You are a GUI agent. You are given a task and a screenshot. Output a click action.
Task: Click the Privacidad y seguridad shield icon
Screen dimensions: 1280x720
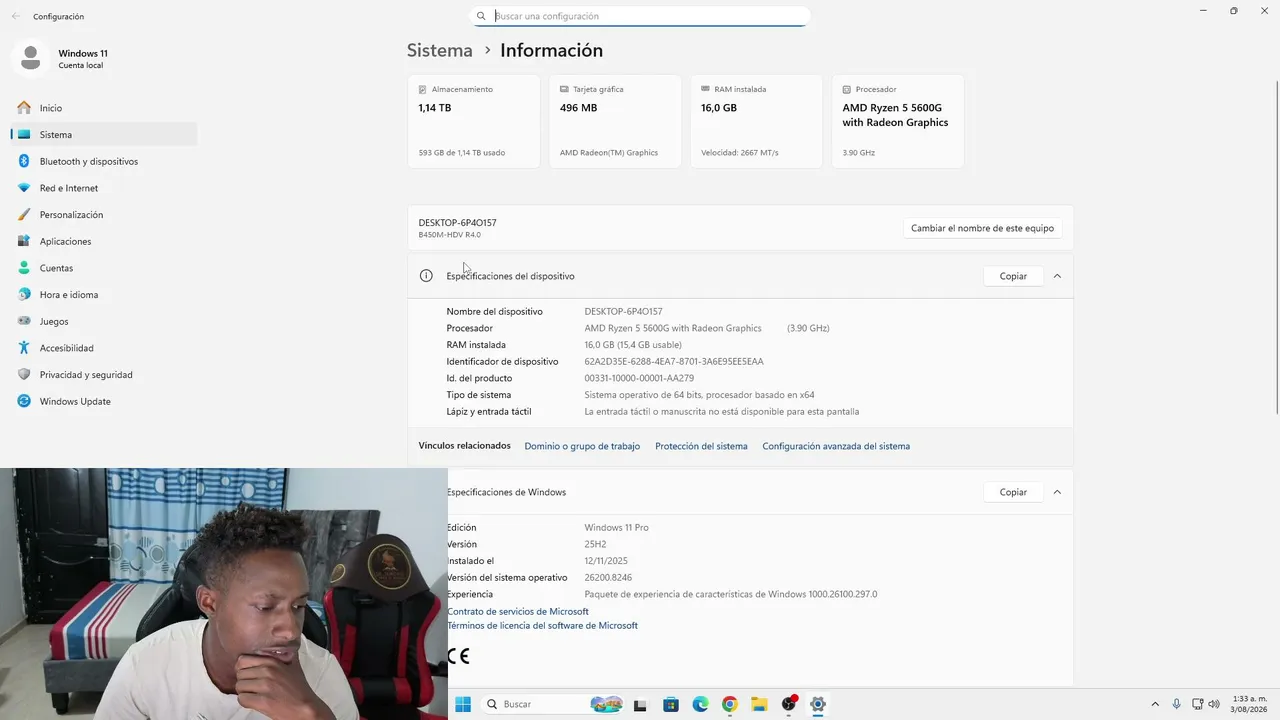[x=23, y=375]
